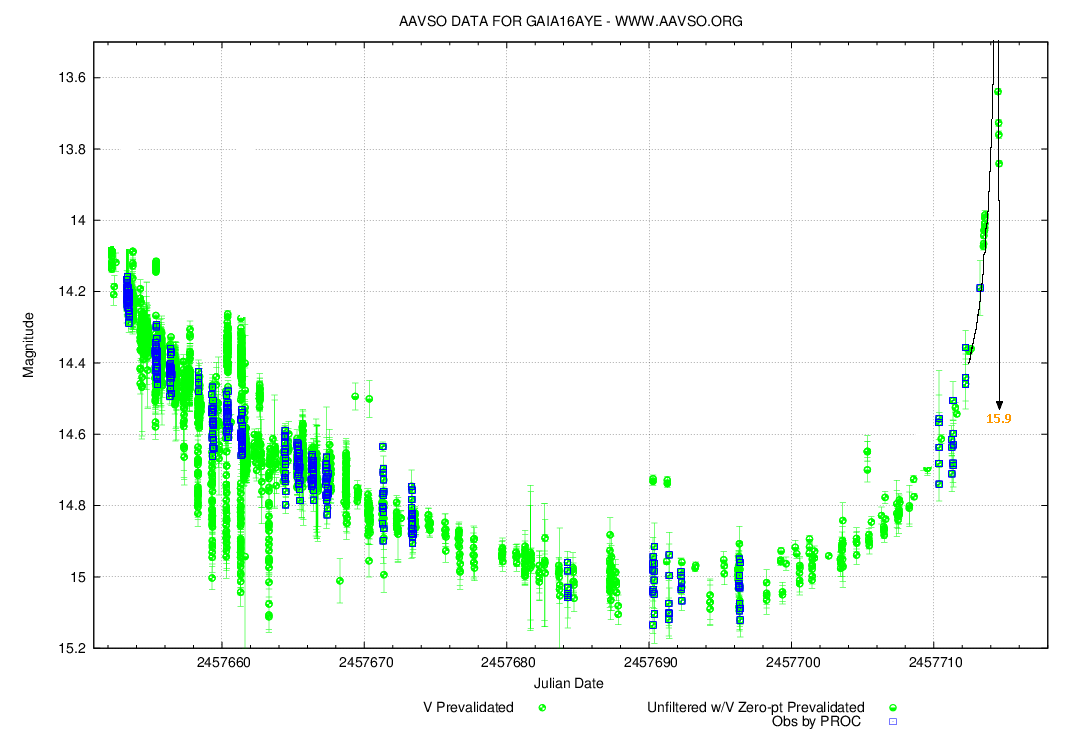Screen dimensions: 1068x735
Task: Click the 2457660 x-axis tick label
Action: (x=222, y=662)
